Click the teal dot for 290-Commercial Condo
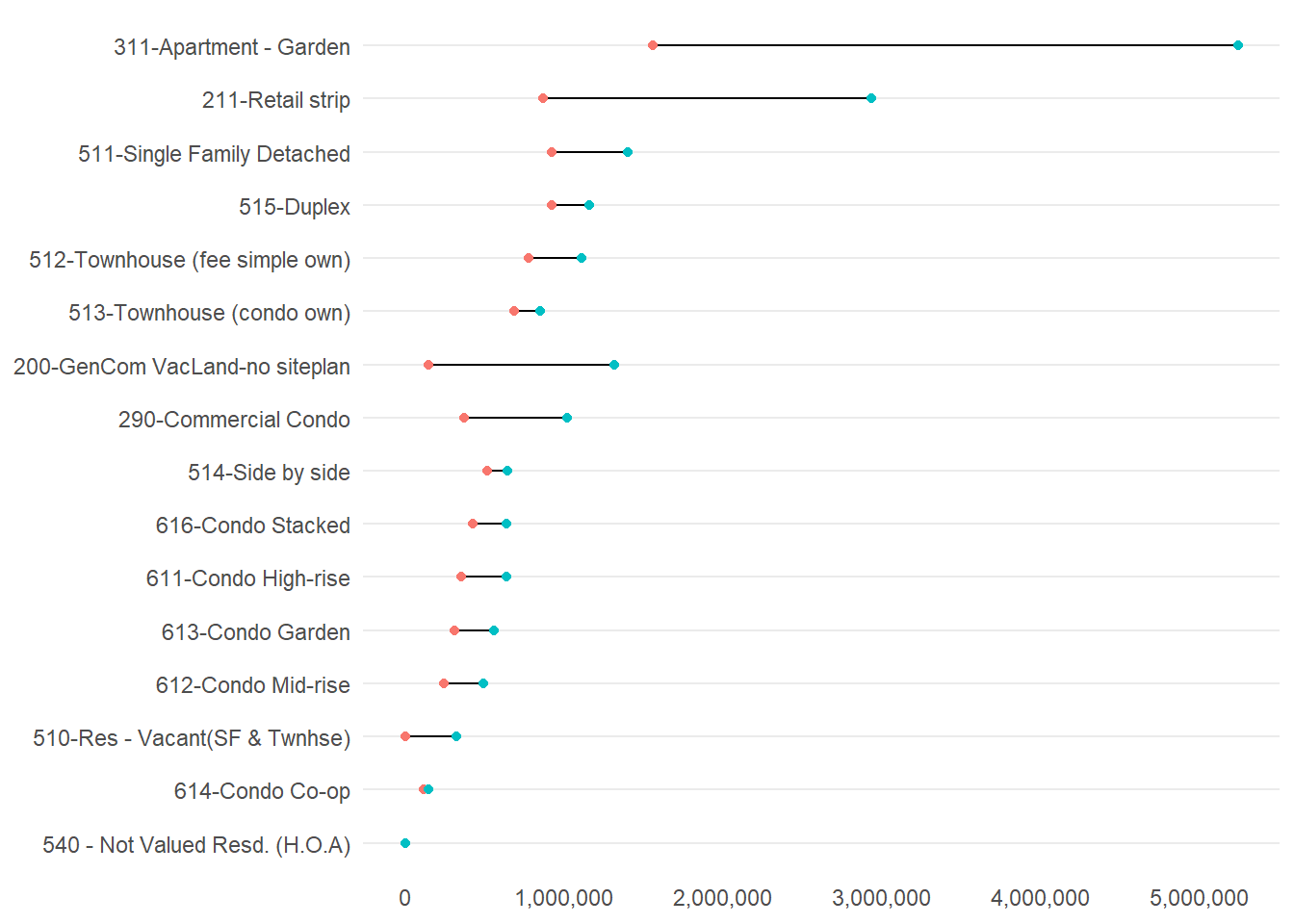Image resolution: width=1294 pixels, height=924 pixels. click(x=567, y=418)
